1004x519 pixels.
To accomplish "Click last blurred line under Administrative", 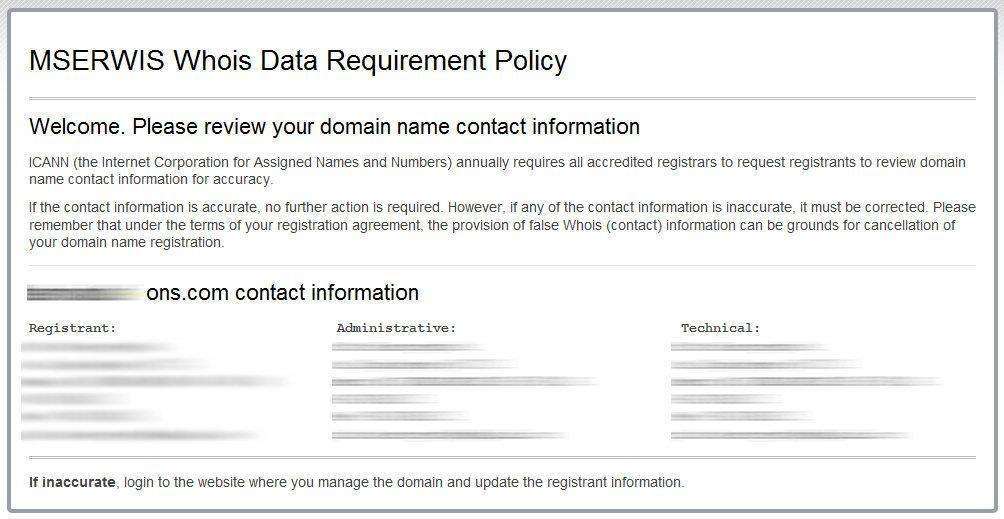I will coord(449,435).
